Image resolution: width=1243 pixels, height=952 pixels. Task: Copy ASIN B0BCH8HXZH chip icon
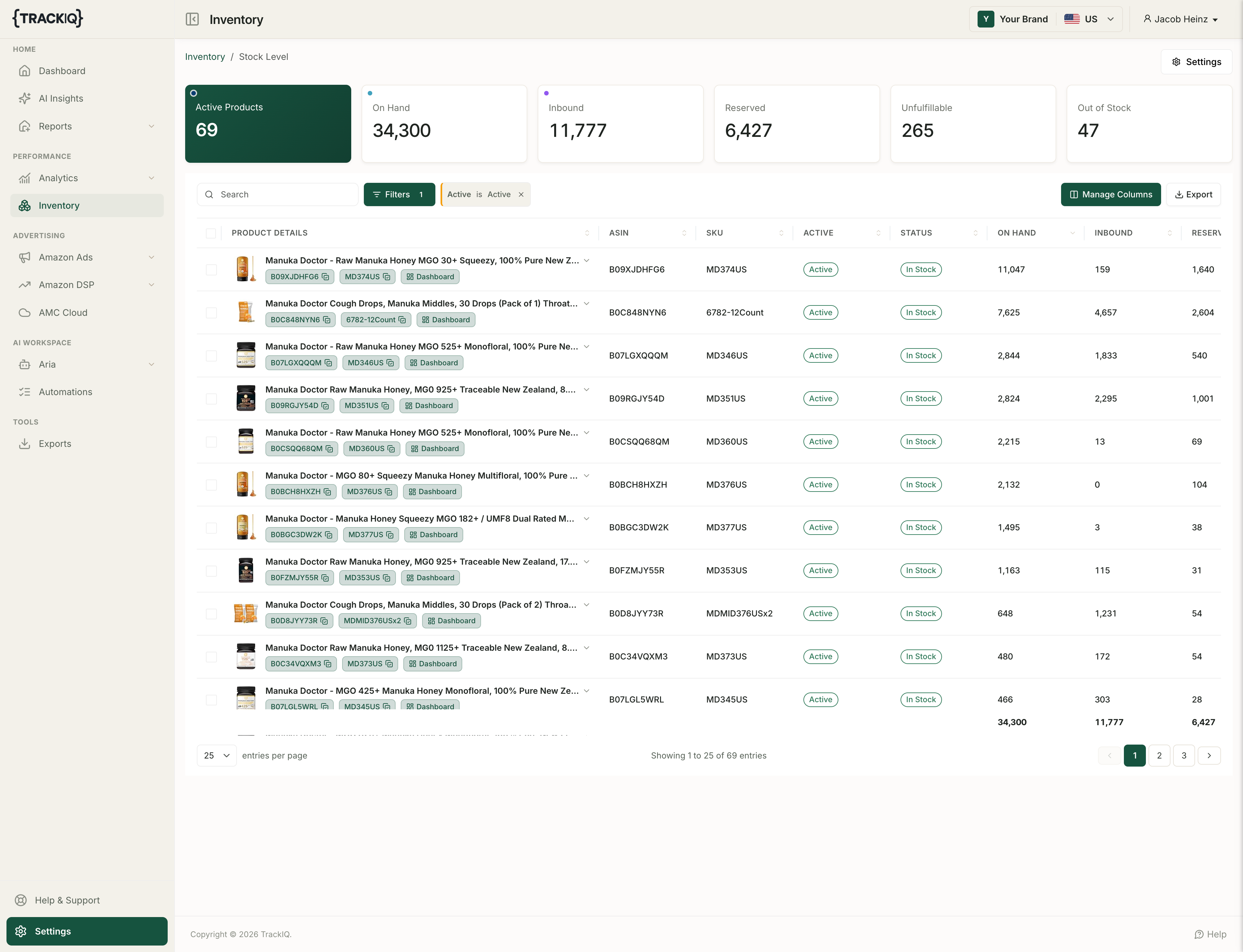(327, 492)
